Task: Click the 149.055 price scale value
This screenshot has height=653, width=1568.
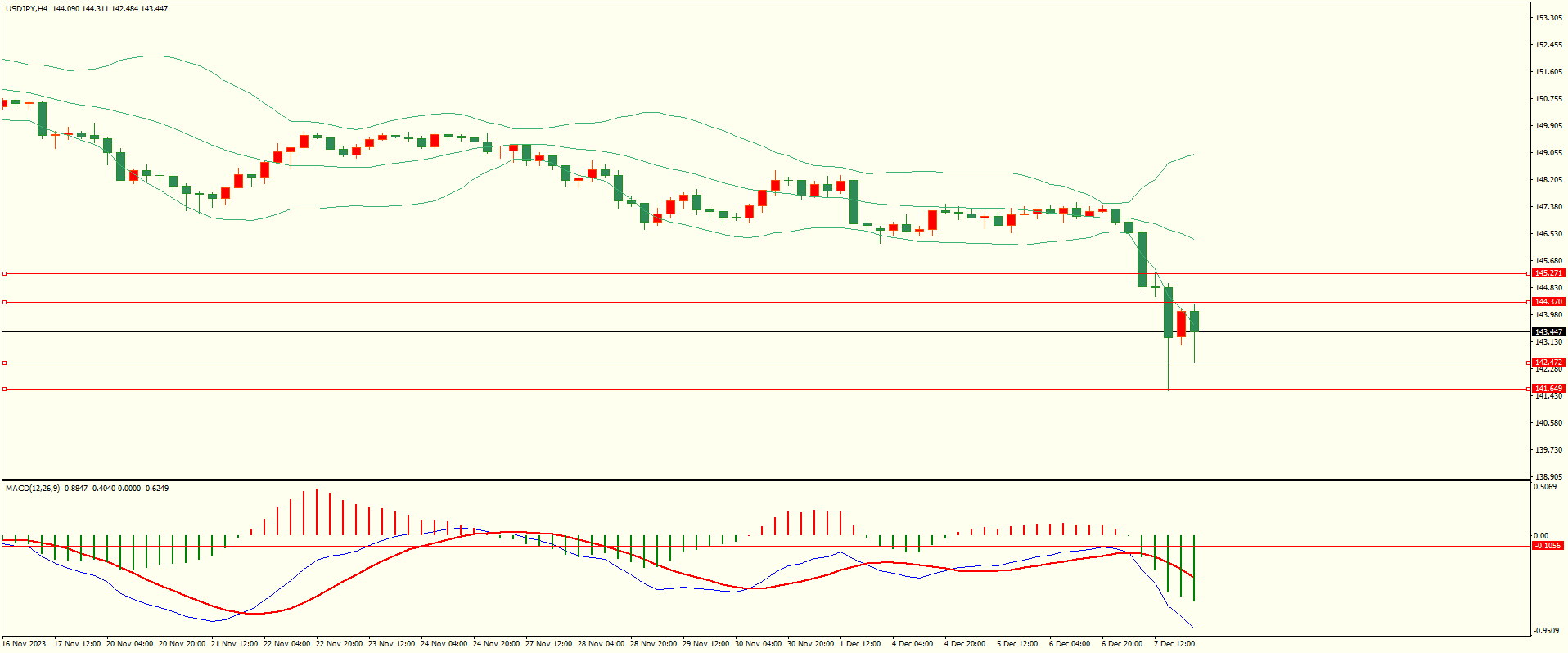Action: (1549, 153)
